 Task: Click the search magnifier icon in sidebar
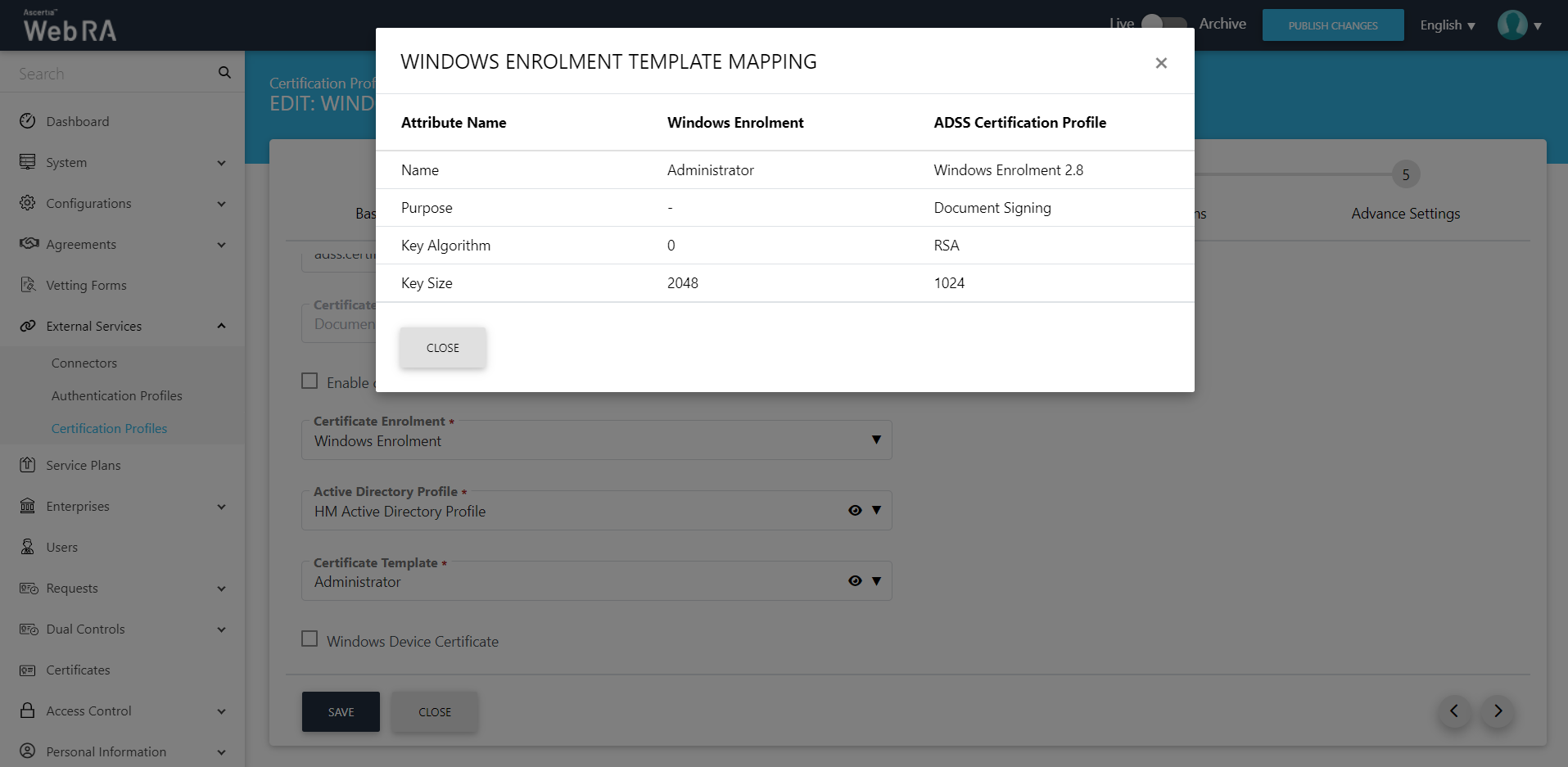(224, 73)
